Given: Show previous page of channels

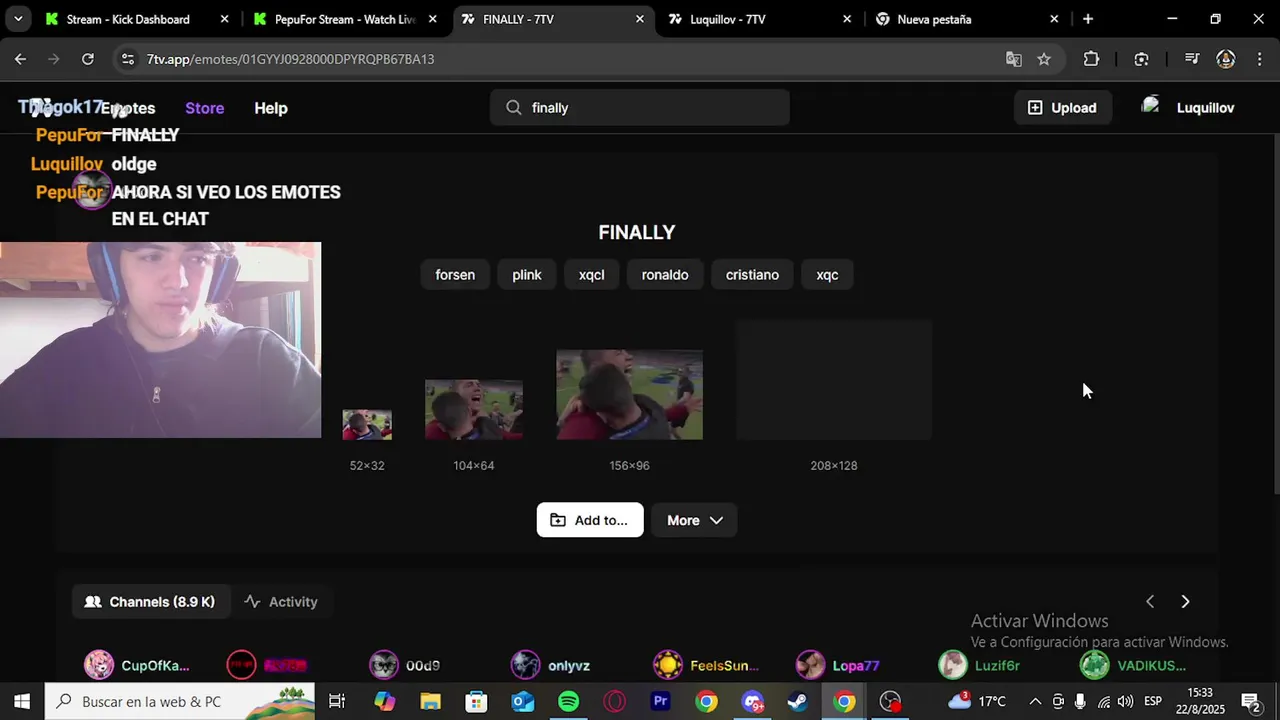Looking at the screenshot, I should pyautogui.click(x=1150, y=602).
